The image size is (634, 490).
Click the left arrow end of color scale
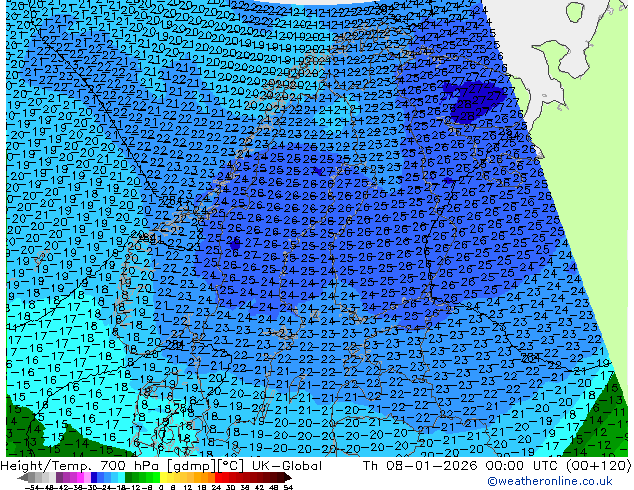tap(23, 478)
